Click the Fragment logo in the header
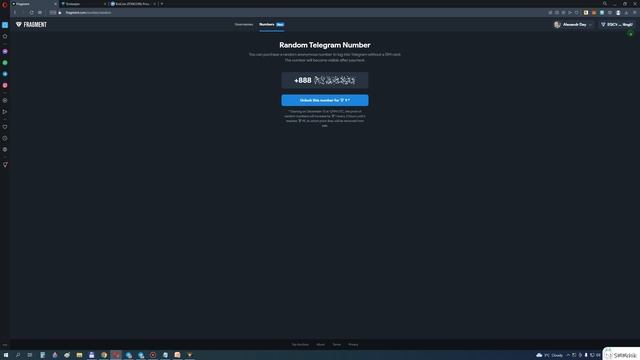 click(31, 24)
